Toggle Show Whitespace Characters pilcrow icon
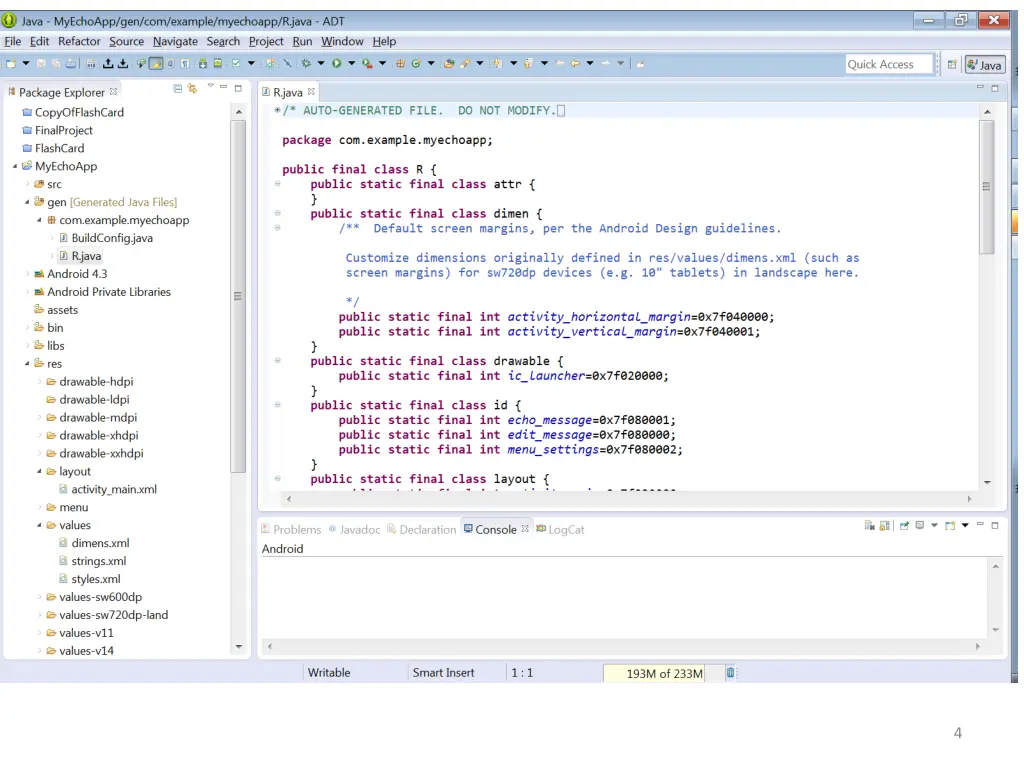1024x768 pixels. pos(185,63)
